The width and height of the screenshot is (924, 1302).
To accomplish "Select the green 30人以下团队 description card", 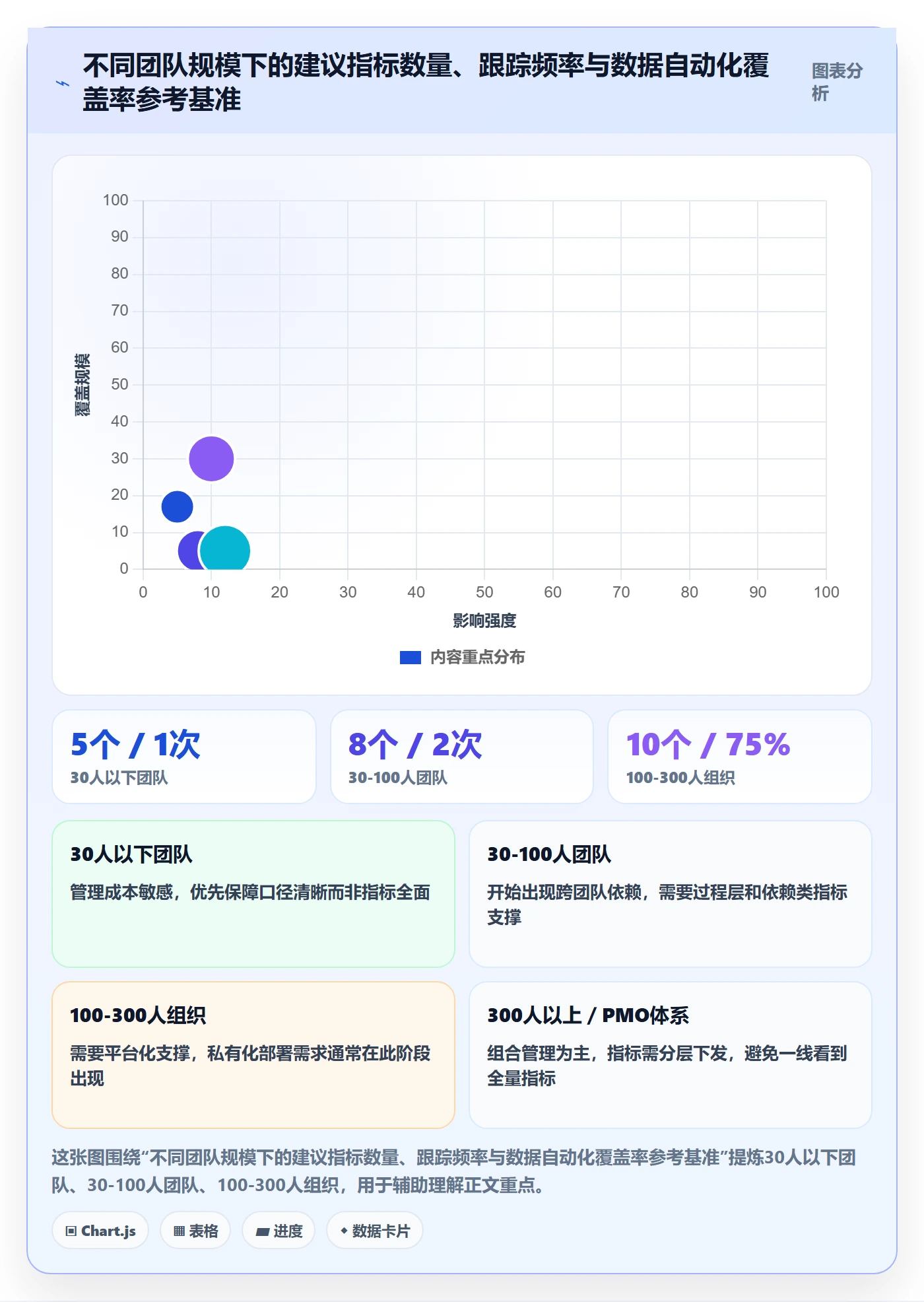I will pos(253,894).
